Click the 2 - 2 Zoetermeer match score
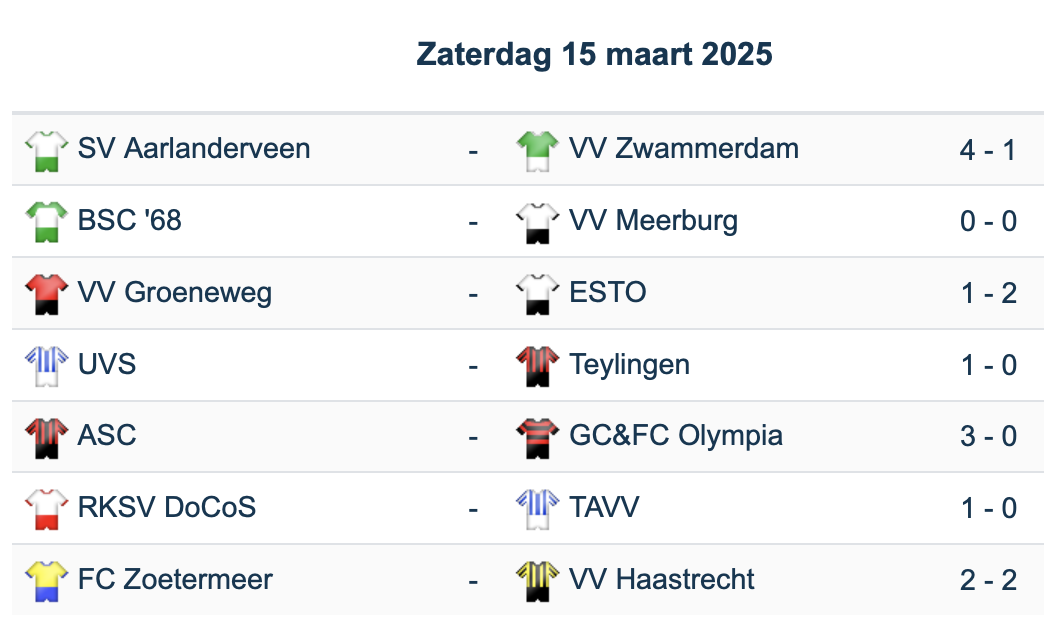The image size is (1044, 642). pos(988,580)
